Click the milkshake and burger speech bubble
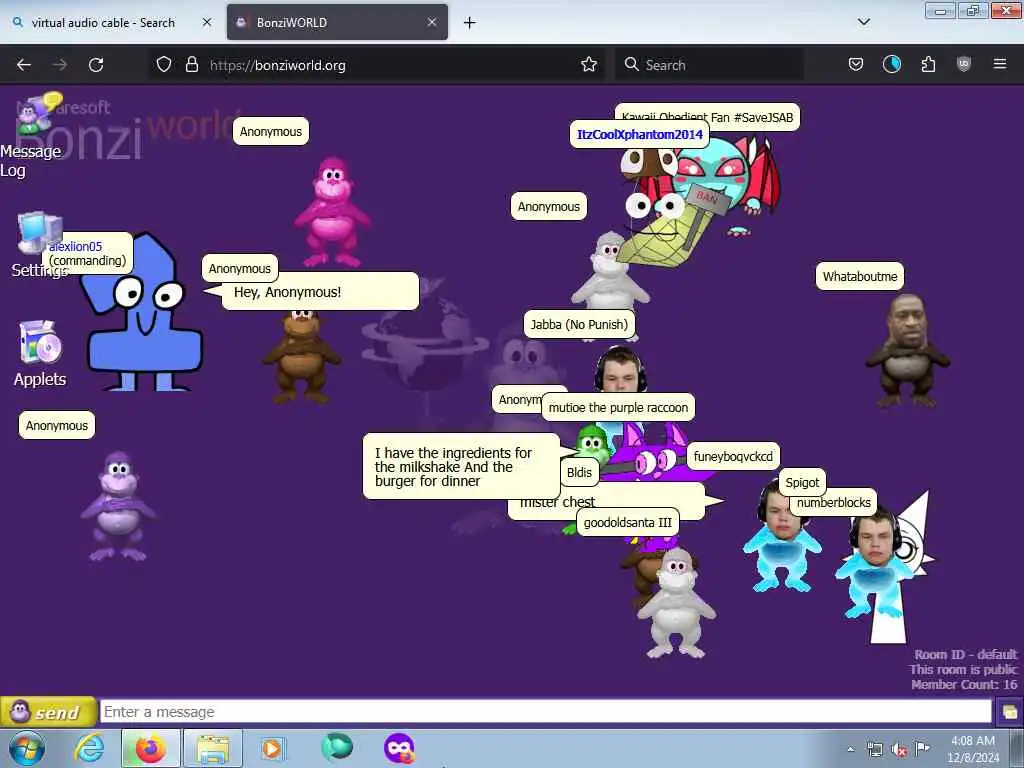The height and width of the screenshot is (768, 1024). point(461,466)
